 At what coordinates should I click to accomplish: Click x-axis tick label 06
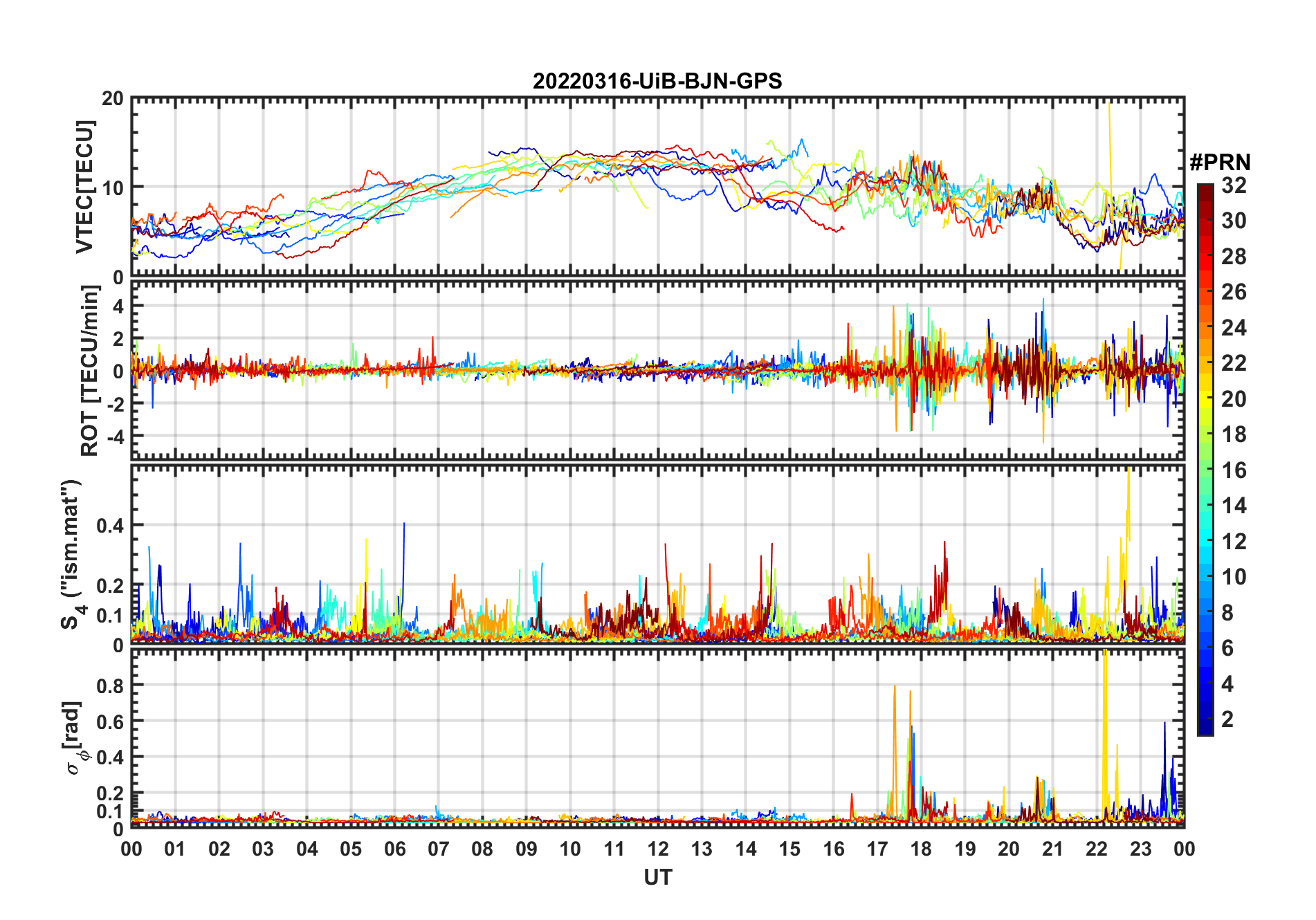394,849
